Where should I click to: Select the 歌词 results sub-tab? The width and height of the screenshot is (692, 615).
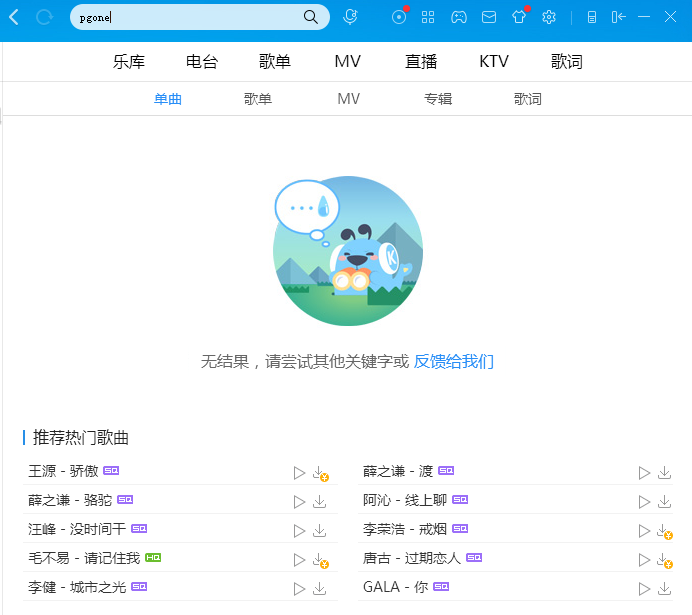527,99
